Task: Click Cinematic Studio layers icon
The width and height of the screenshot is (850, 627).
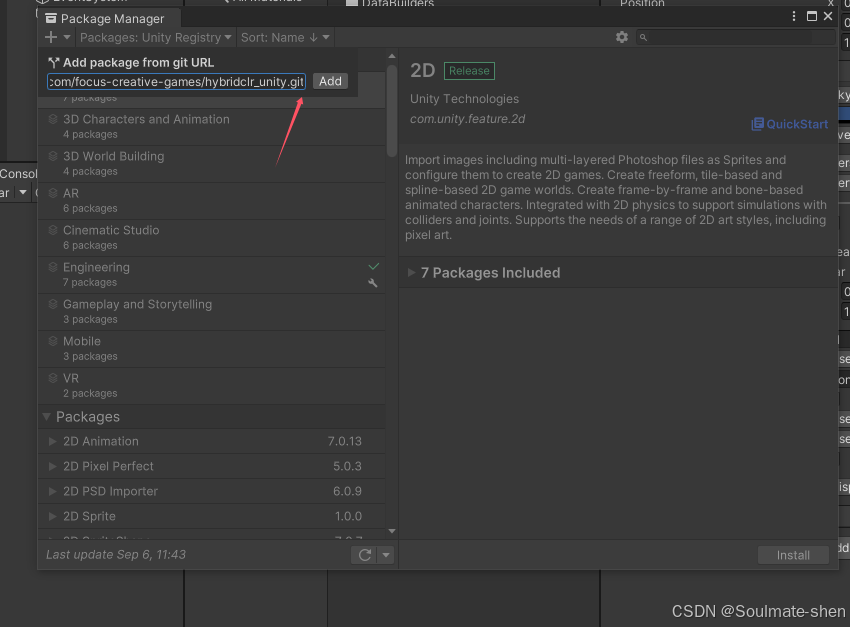Action: coord(53,230)
